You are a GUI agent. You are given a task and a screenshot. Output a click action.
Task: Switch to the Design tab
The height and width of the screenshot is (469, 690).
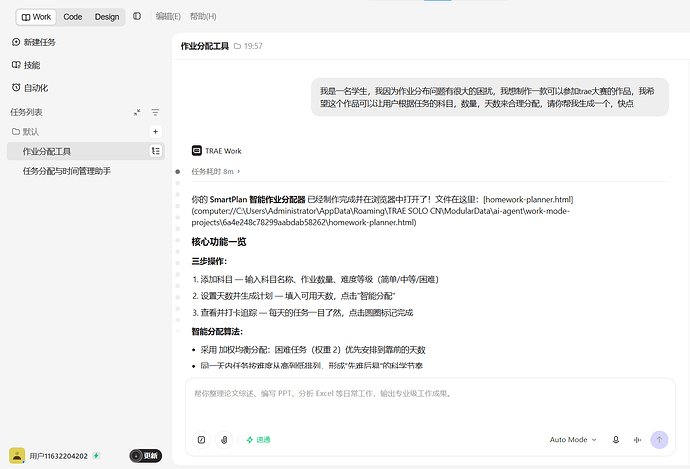[x=107, y=17]
